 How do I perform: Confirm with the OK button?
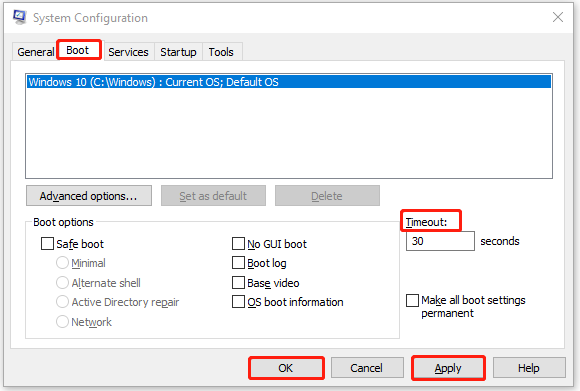pyautogui.click(x=286, y=368)
